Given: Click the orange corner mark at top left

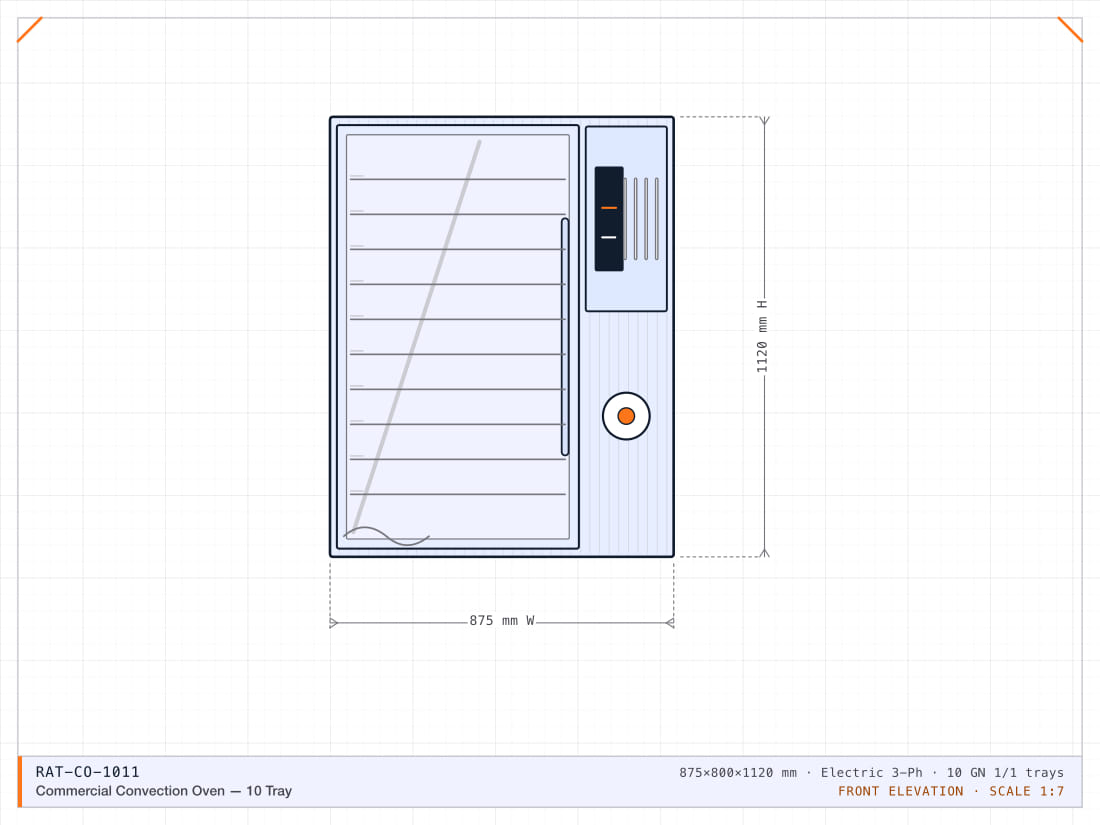Looking at the screenshot, I should [29, 29].
